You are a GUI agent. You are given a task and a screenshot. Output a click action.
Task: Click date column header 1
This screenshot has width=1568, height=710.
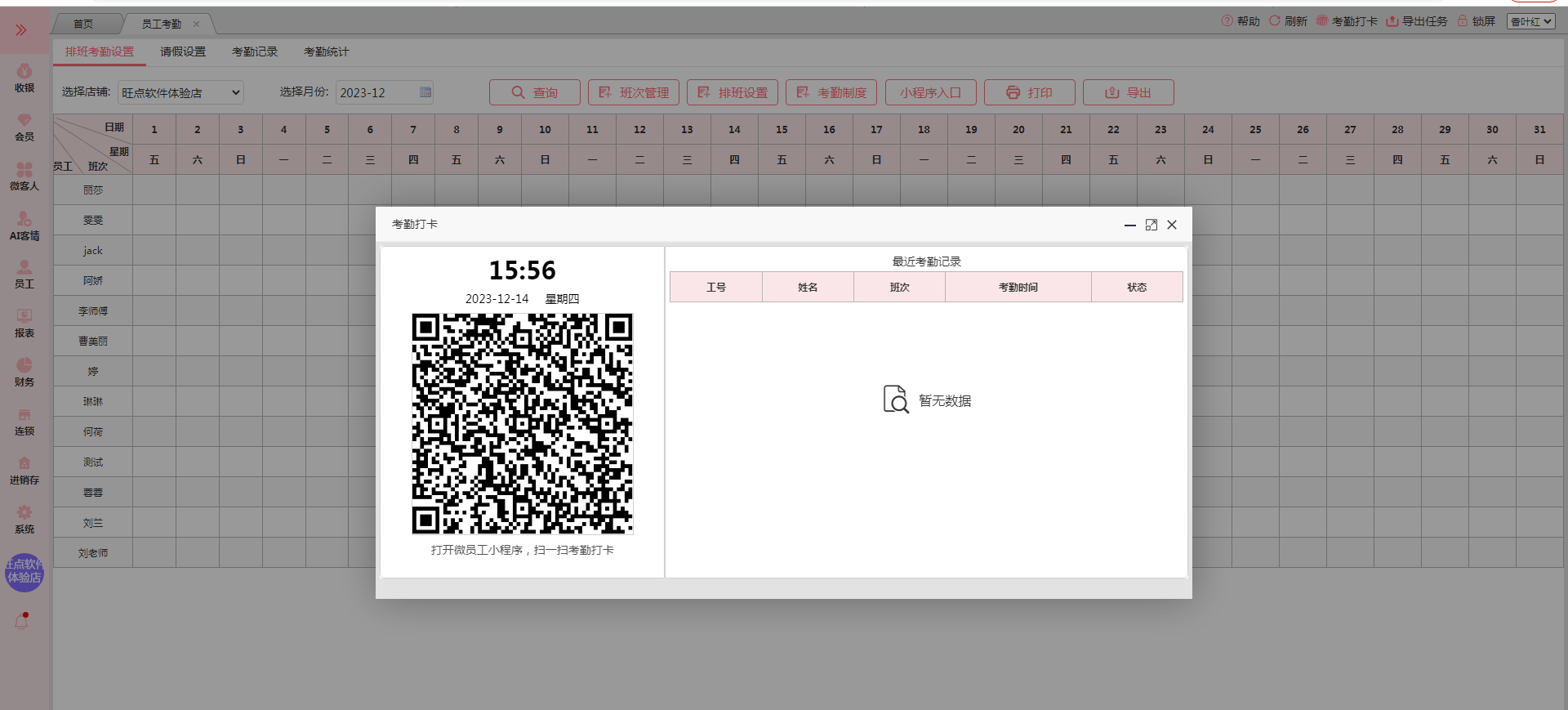154,129
